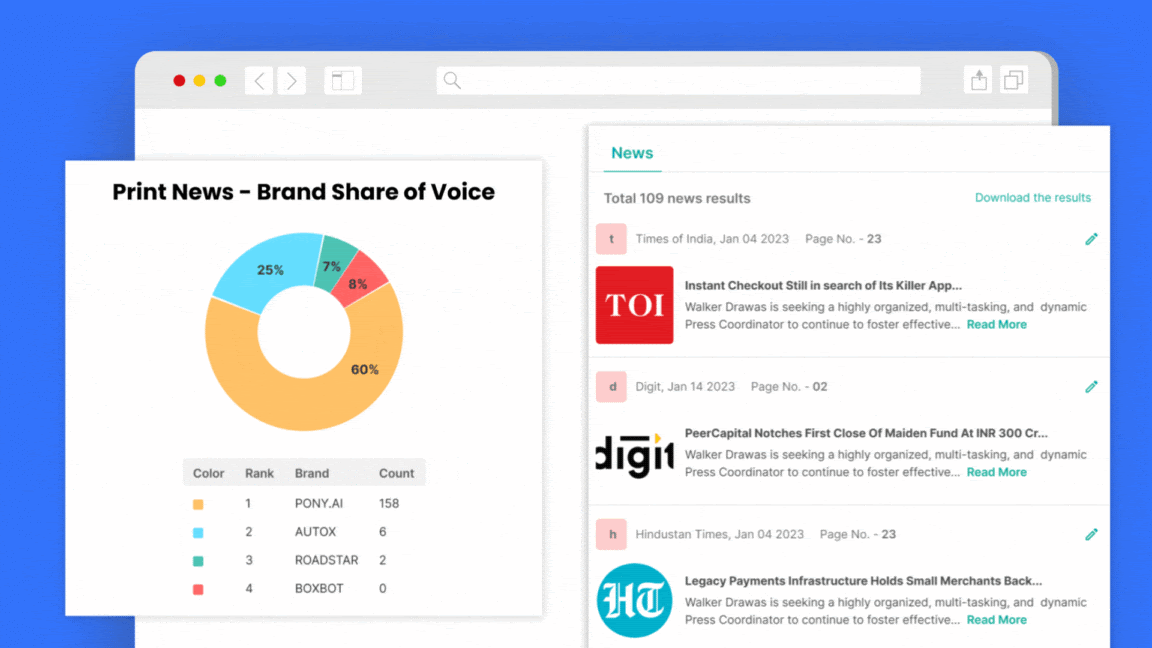1152x648 pixels.
Task: Click the 'h' source badge
Action: point(611,534)
